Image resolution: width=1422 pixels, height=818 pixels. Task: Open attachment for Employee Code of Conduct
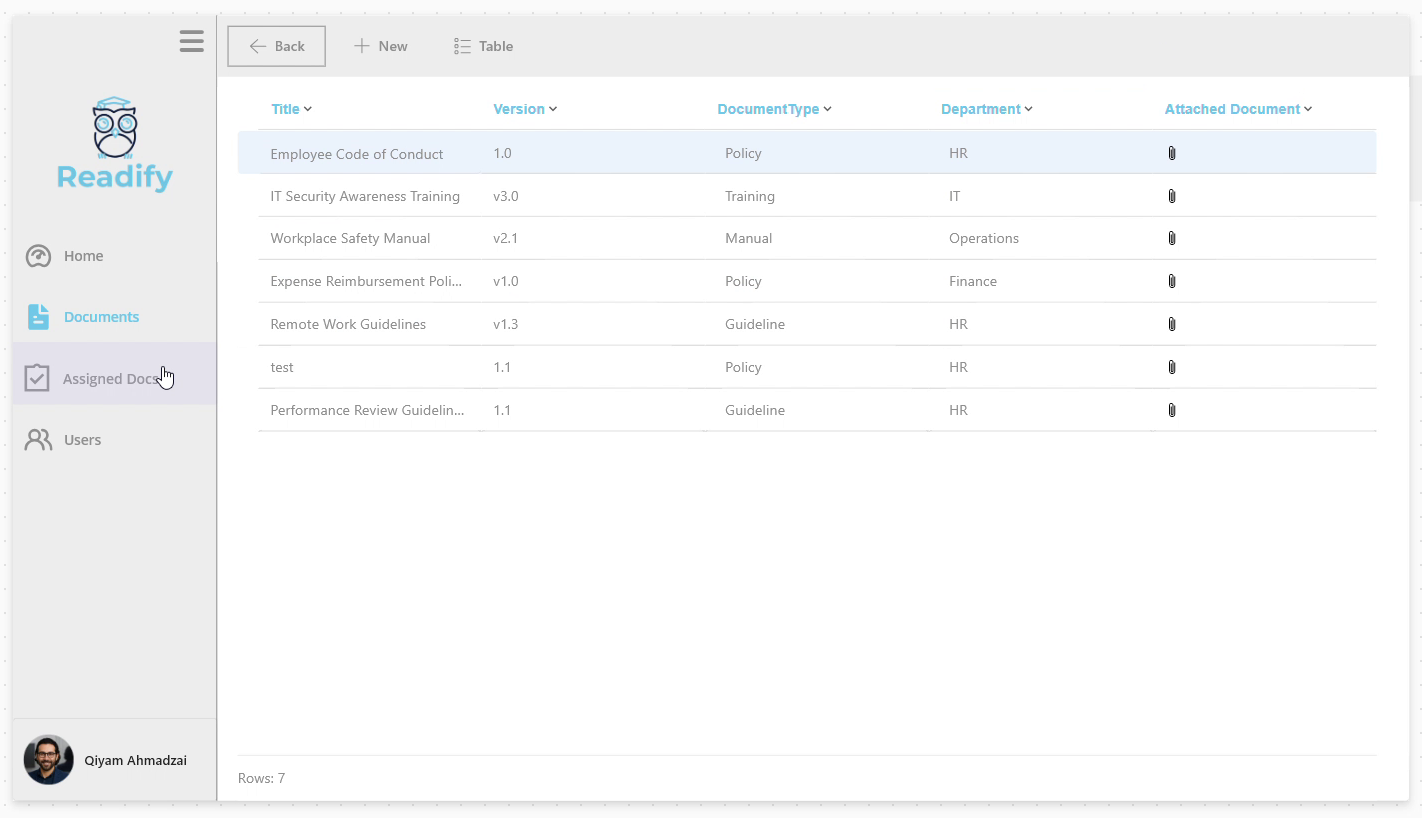[x=1172, y=153]
